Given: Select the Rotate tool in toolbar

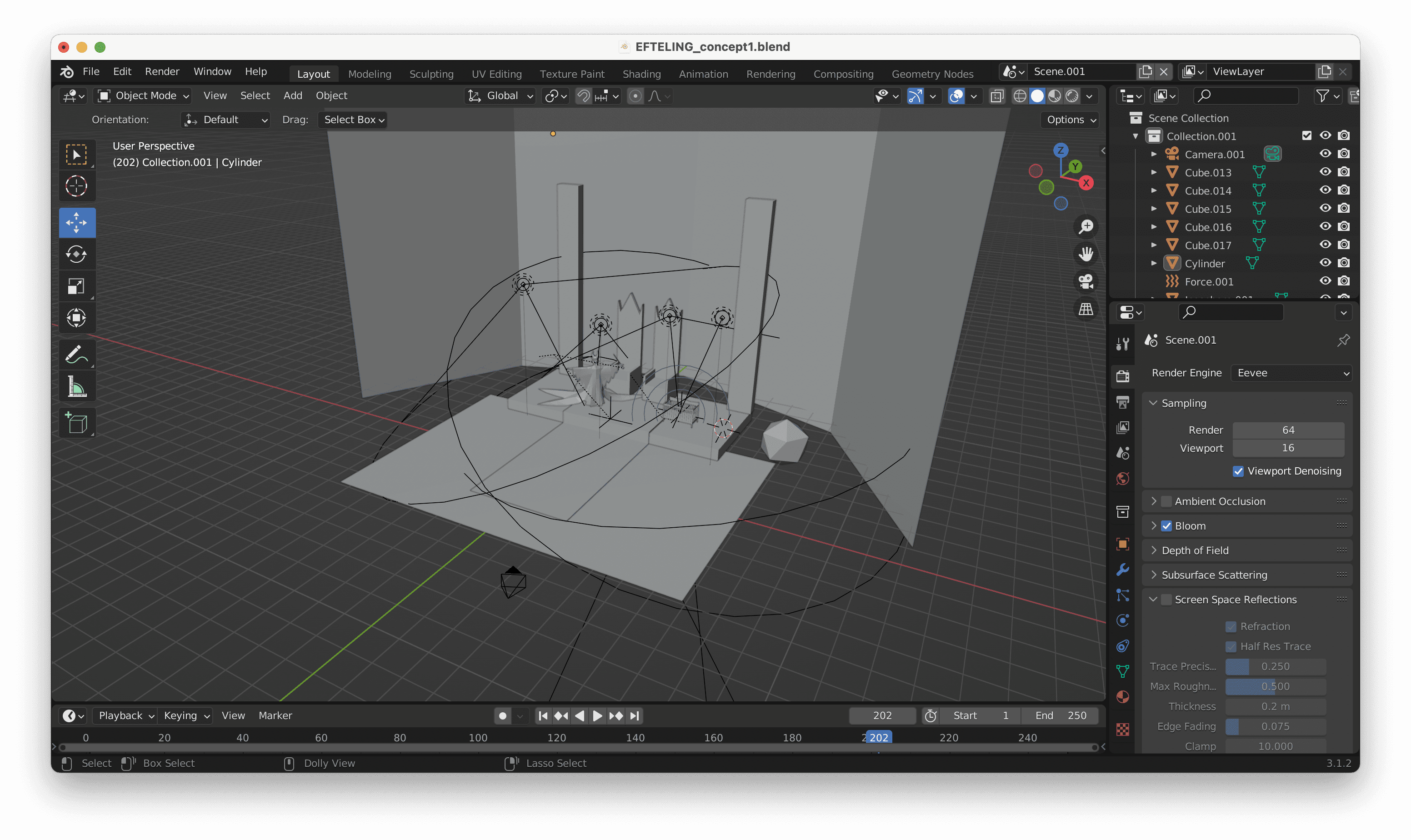Looking at the screenshot, I should point(76,254).
